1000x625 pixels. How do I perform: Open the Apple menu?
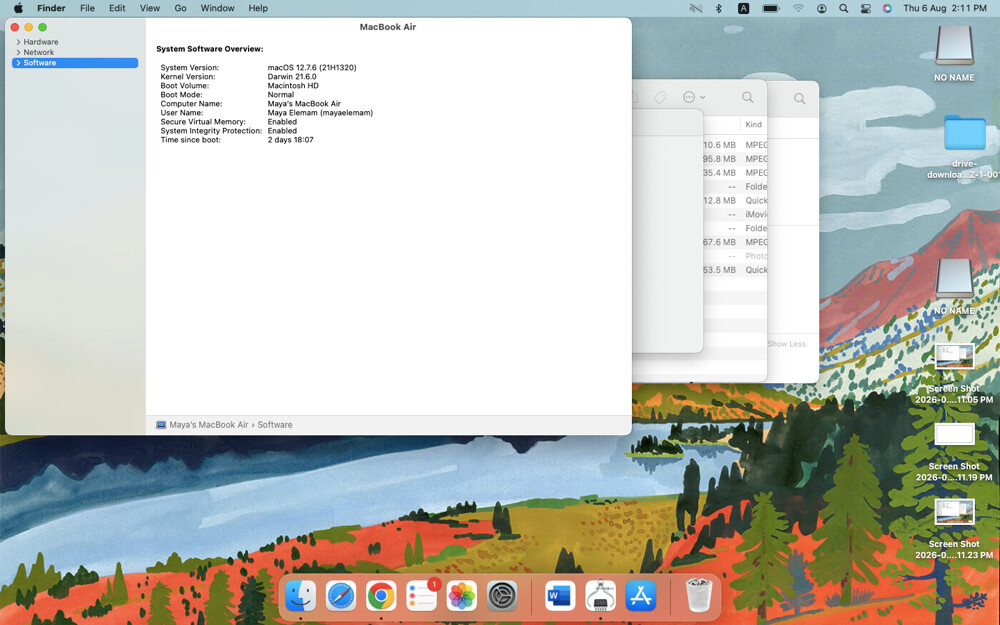pyautogui.click(x=18, y=8)
